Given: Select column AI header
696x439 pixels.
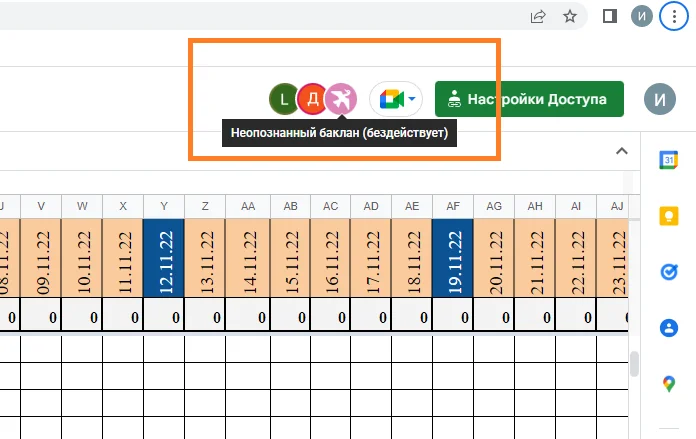Looking at the screenshot, I should tap(576, 206).
